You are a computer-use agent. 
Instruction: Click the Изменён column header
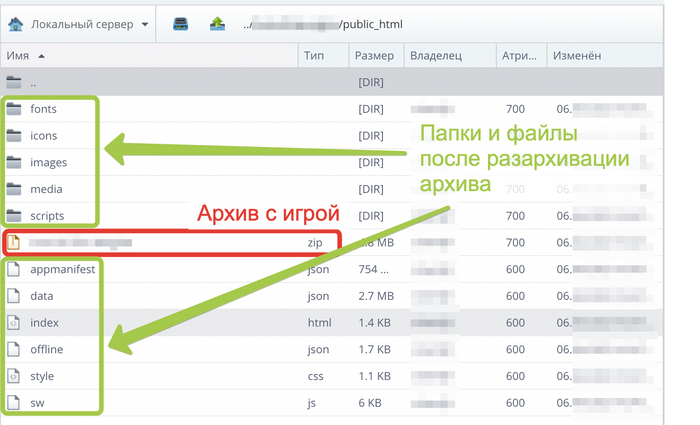[577, 56]
